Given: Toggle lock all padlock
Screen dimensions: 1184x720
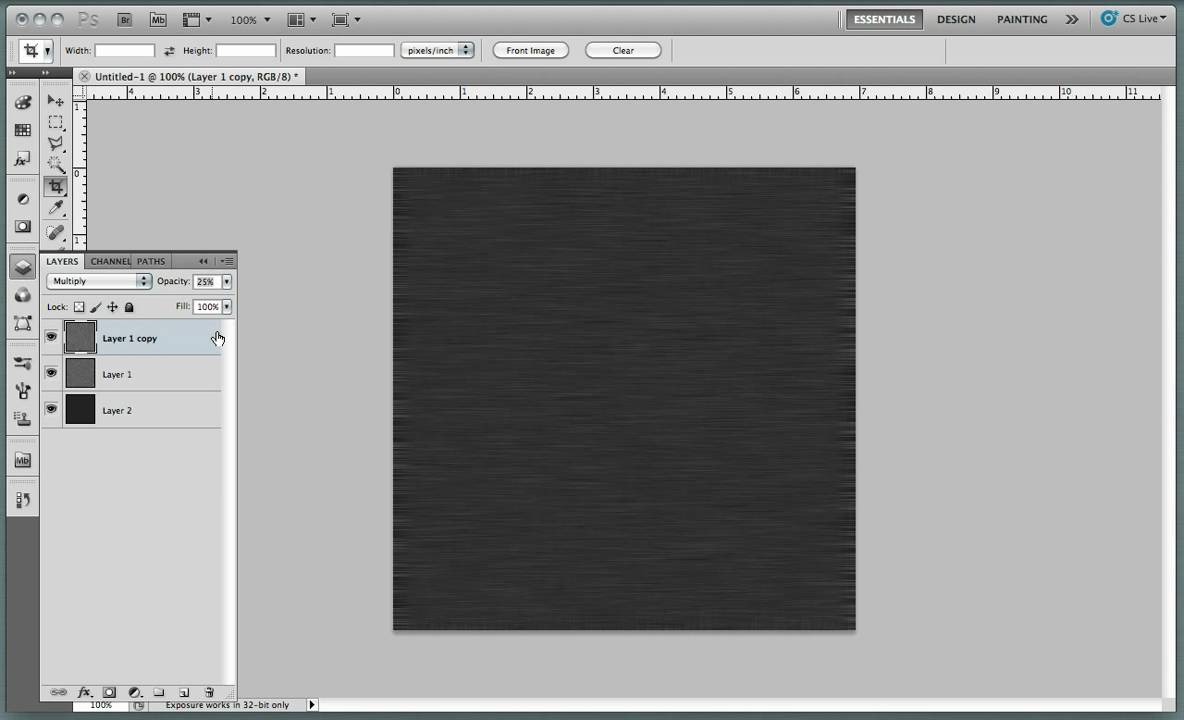Looking at the screenshot, I should pos(129,307).
